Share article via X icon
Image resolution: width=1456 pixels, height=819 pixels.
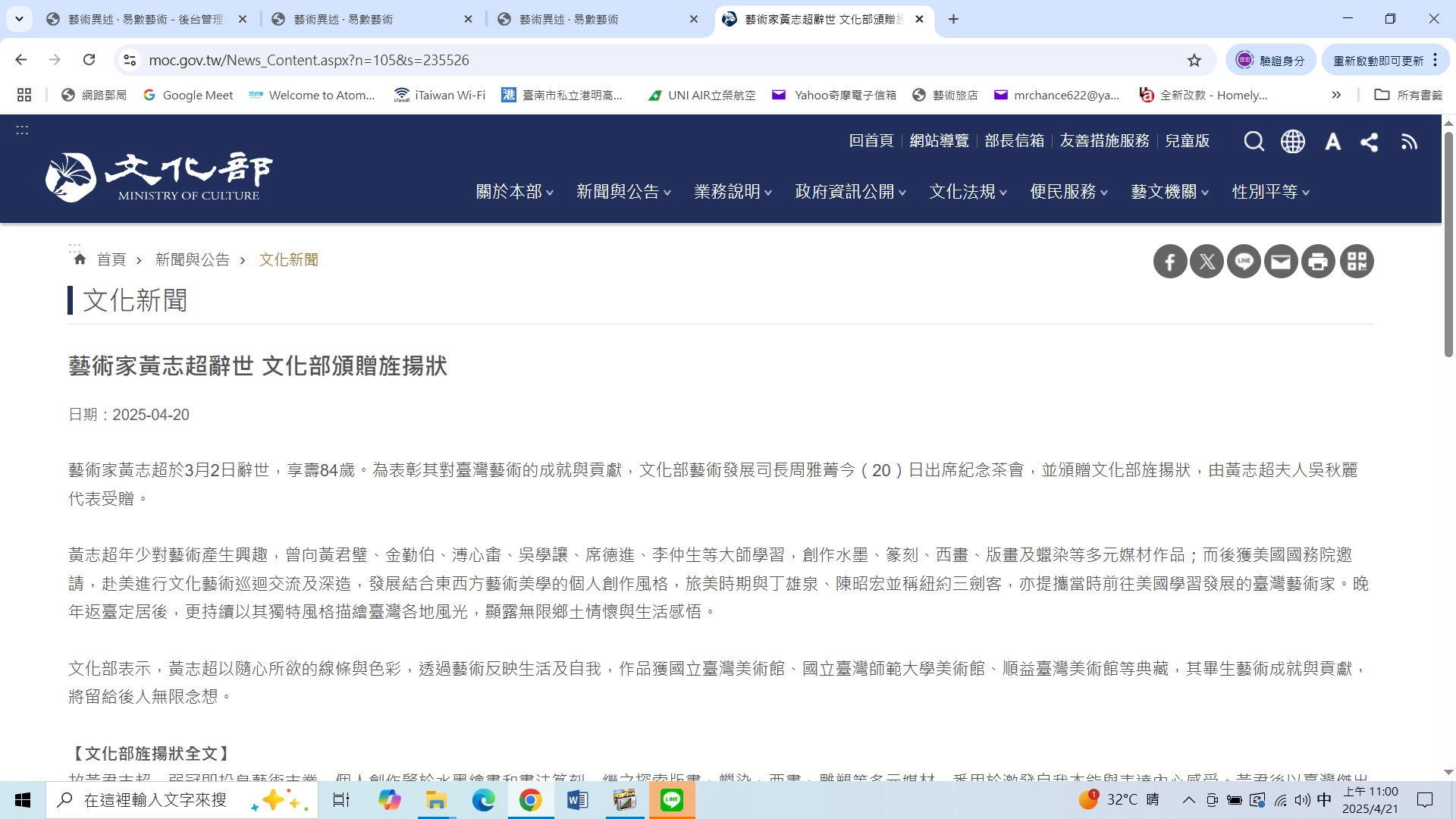[x=1207, y=262]
